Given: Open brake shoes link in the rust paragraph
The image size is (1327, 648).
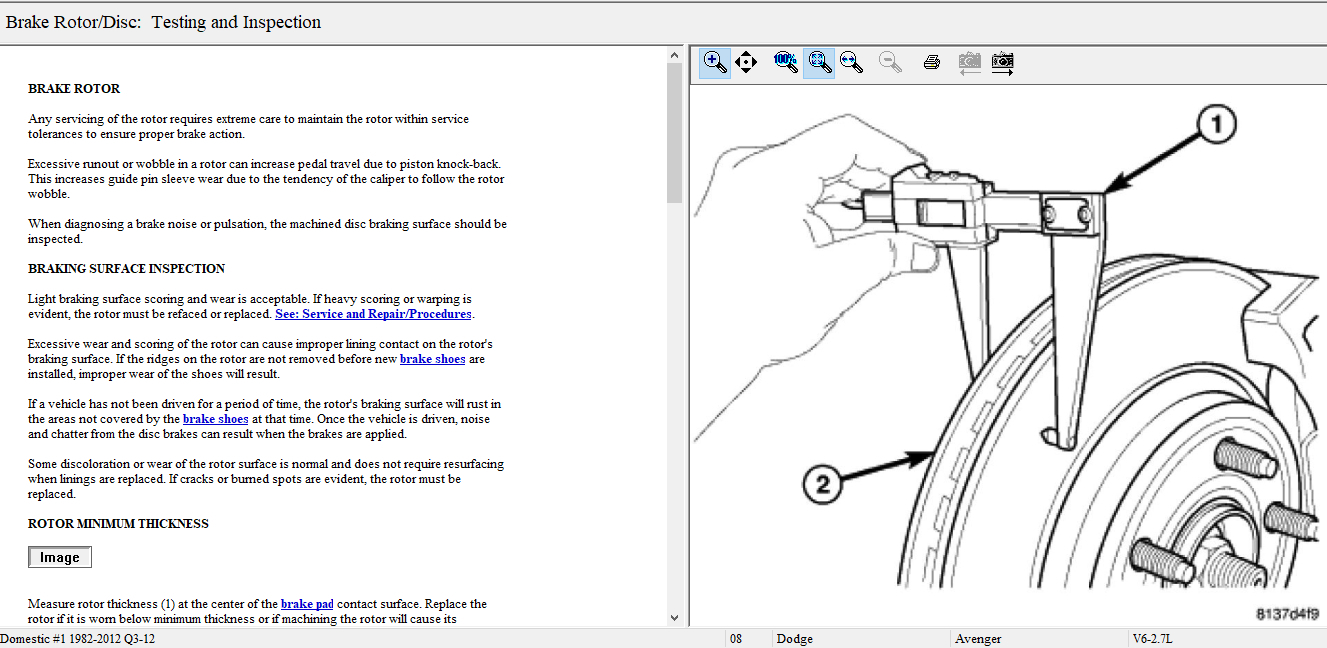Looking at the screenshot, I should click(215, 419).
